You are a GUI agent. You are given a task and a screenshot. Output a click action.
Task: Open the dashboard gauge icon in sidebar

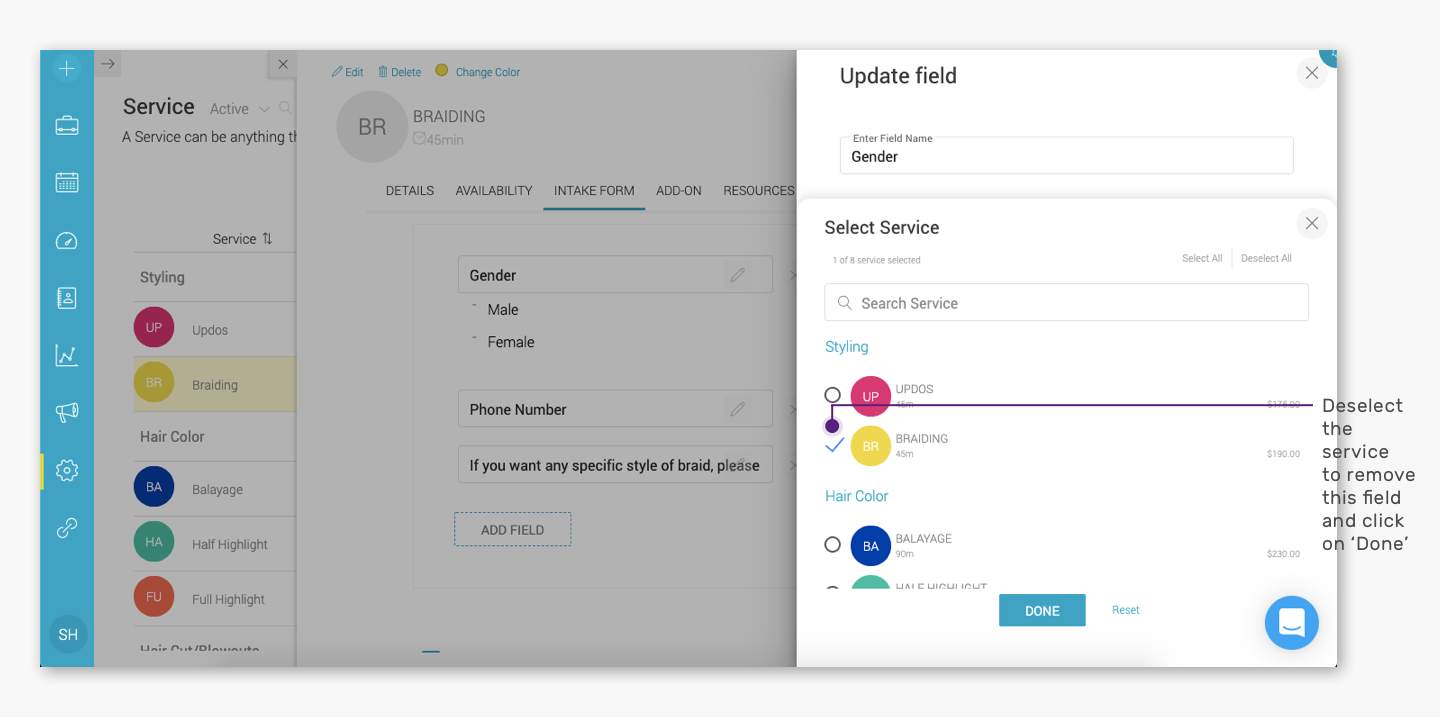pos(67,240)
